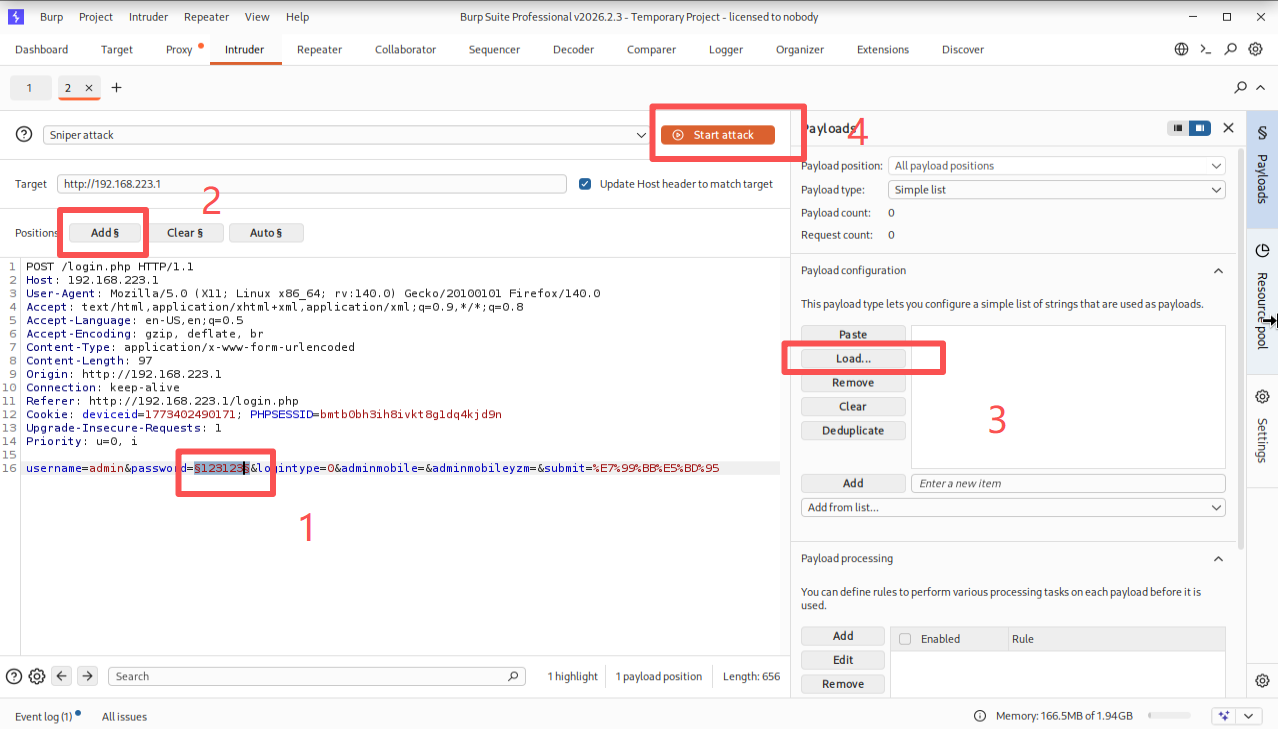This screenshot has width=1278, height=729.
Task: Click the forward arrow beside the search box
Action: click(88, 676)
